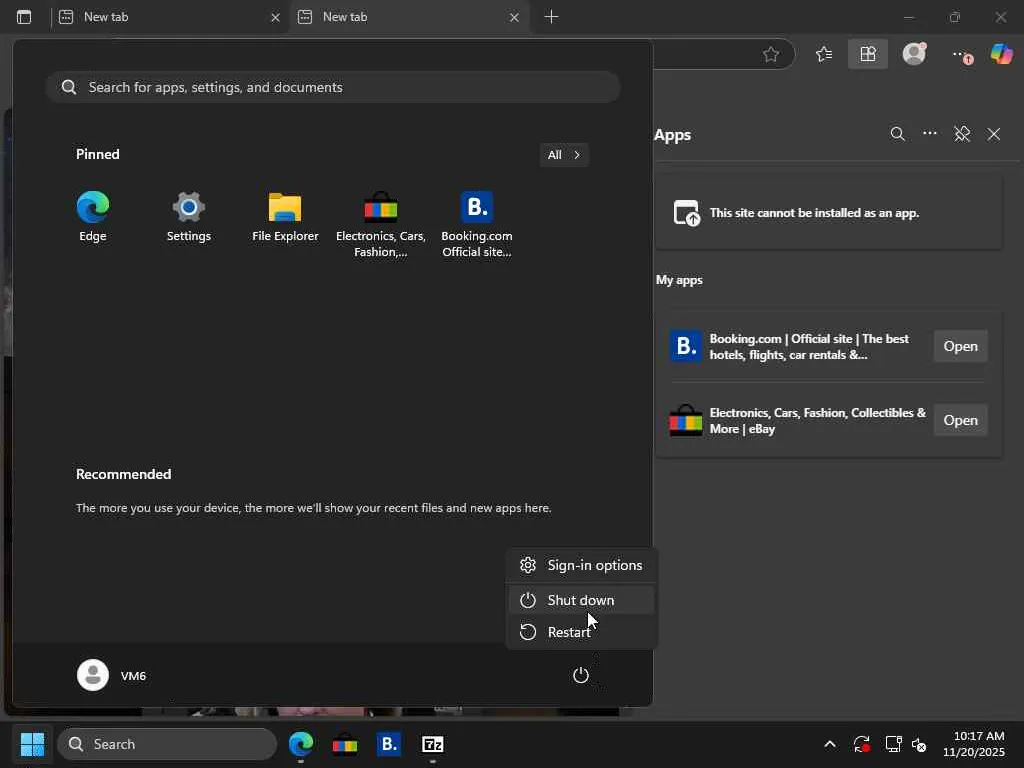The image size is (1024, 768).
Task: Open pinned Electronics, Cars, Fashion eBay app
Action: (x=381, y=225)
